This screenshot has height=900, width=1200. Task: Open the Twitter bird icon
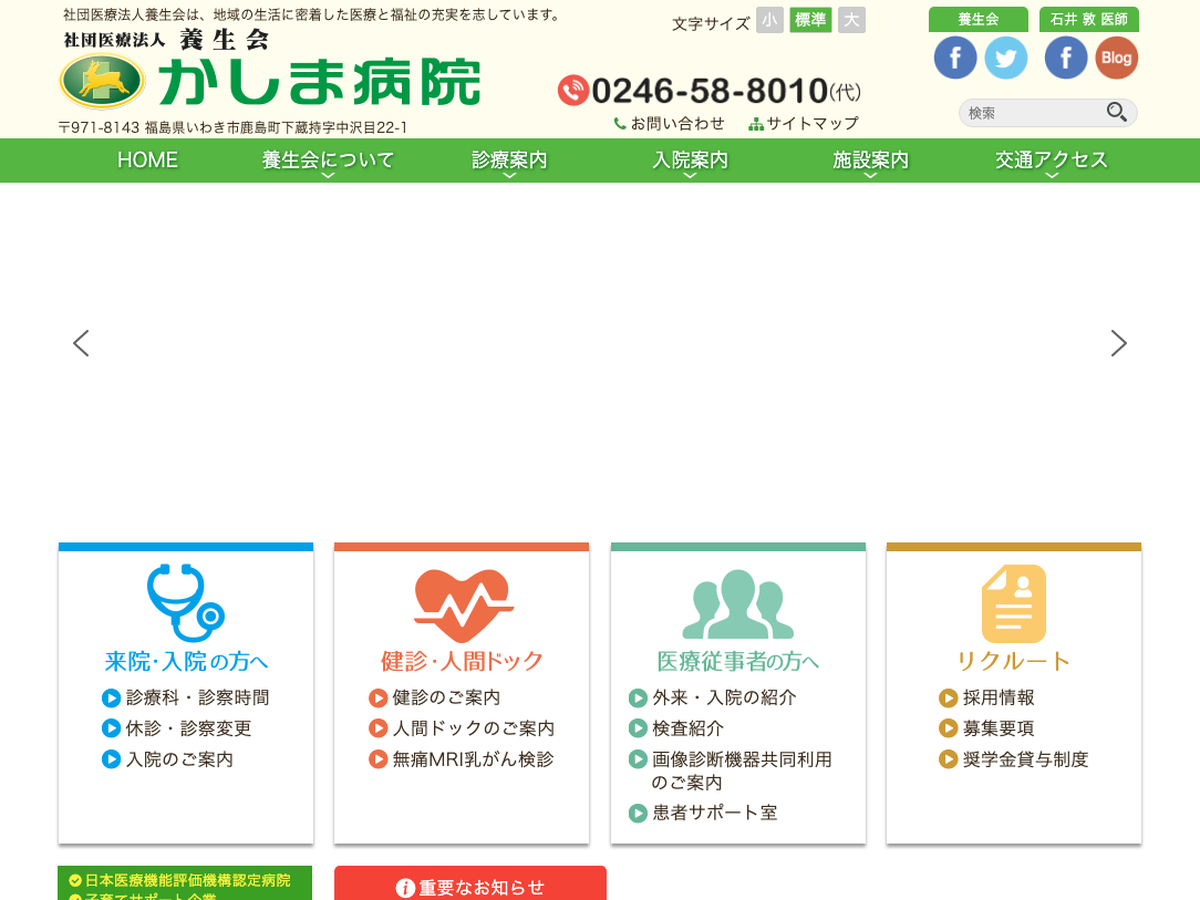point(1006,58)
